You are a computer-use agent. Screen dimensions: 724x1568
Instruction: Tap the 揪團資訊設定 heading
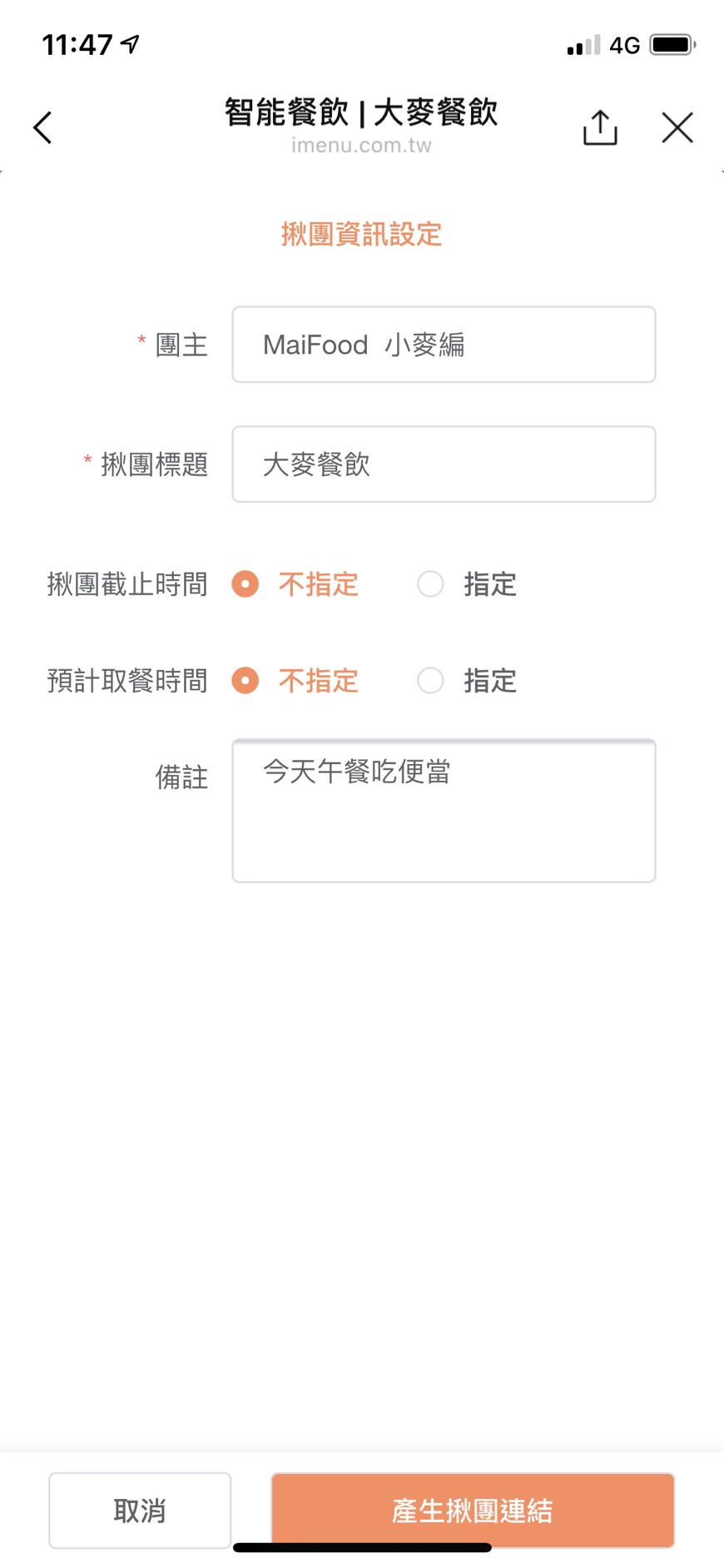click(361, 235)
